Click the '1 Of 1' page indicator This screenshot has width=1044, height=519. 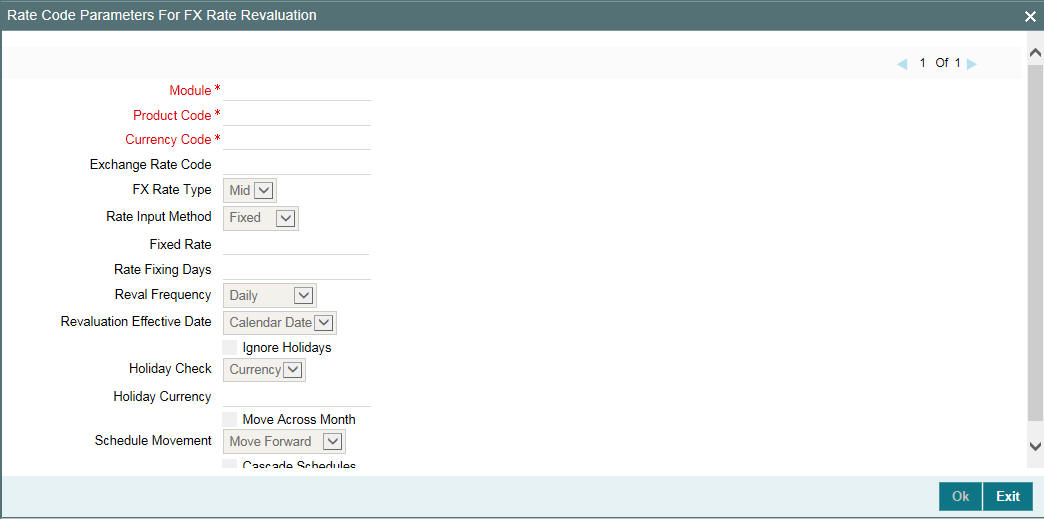(940, 63)
